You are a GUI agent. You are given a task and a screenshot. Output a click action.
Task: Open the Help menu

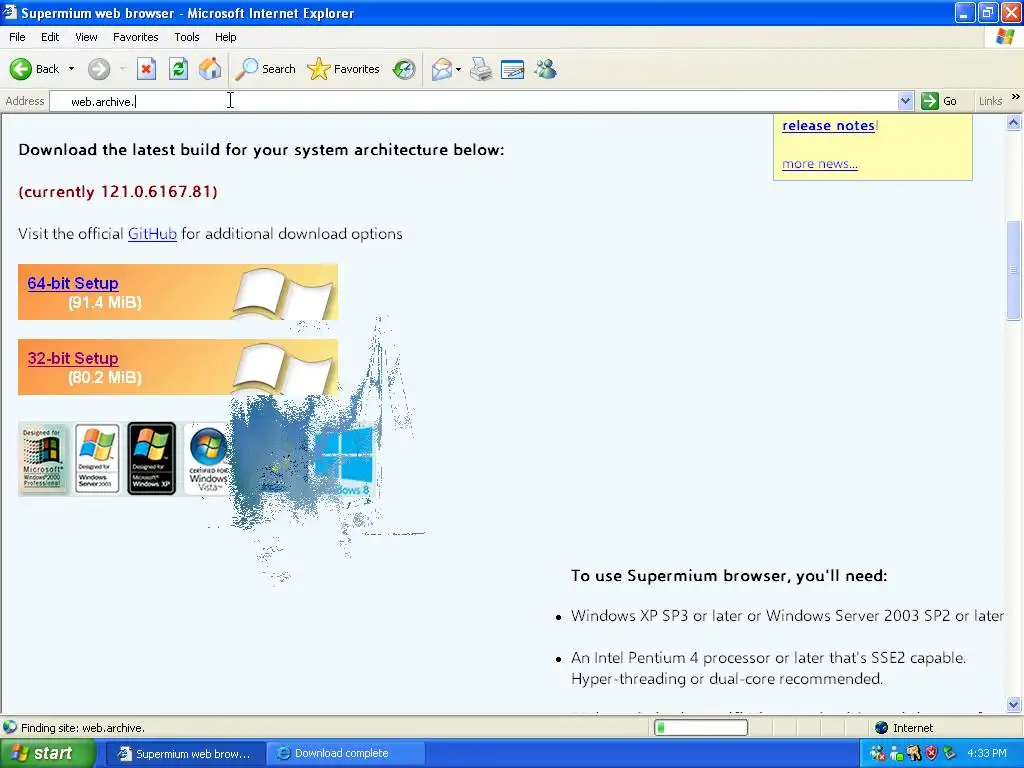pyautogui.click(x=225, y=37)
